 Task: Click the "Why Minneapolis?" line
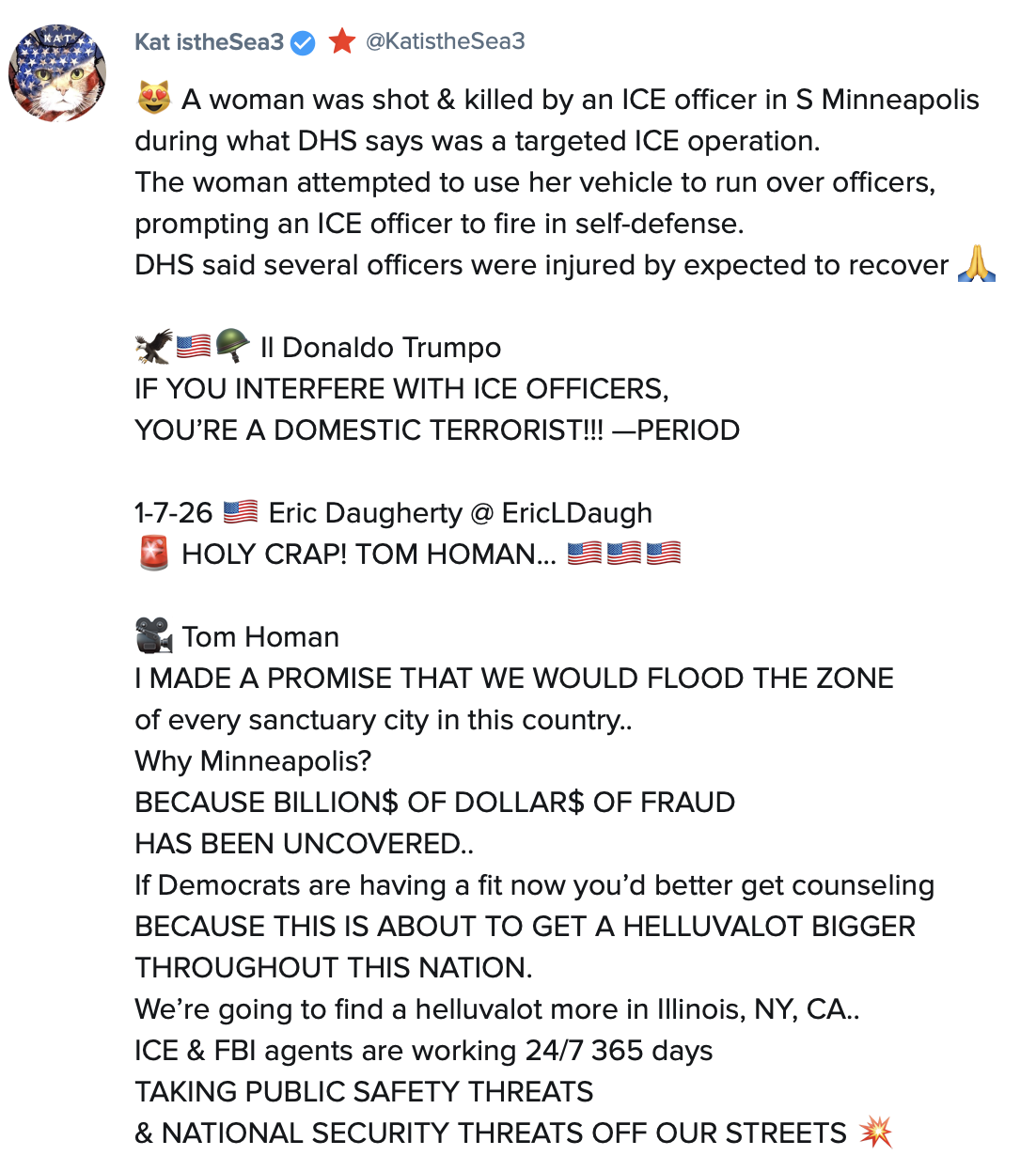[253, 760]
